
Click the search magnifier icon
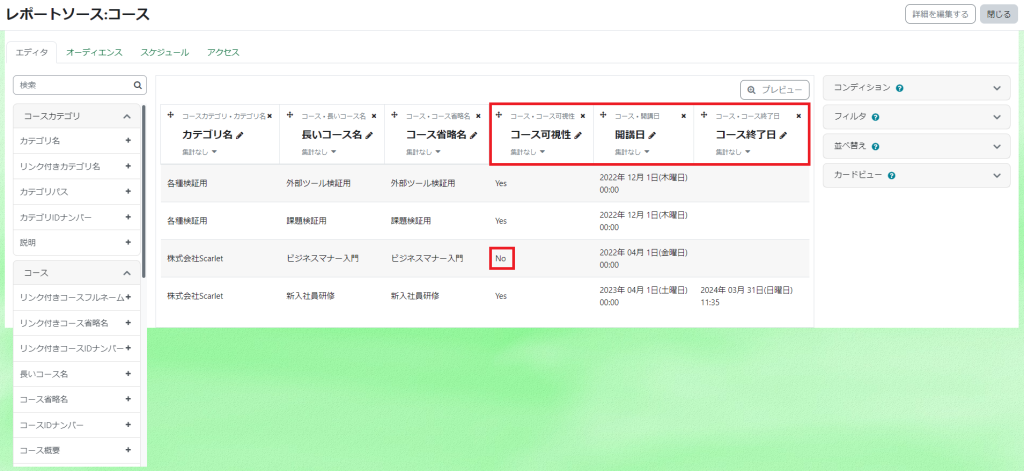(x=137, y=85)
